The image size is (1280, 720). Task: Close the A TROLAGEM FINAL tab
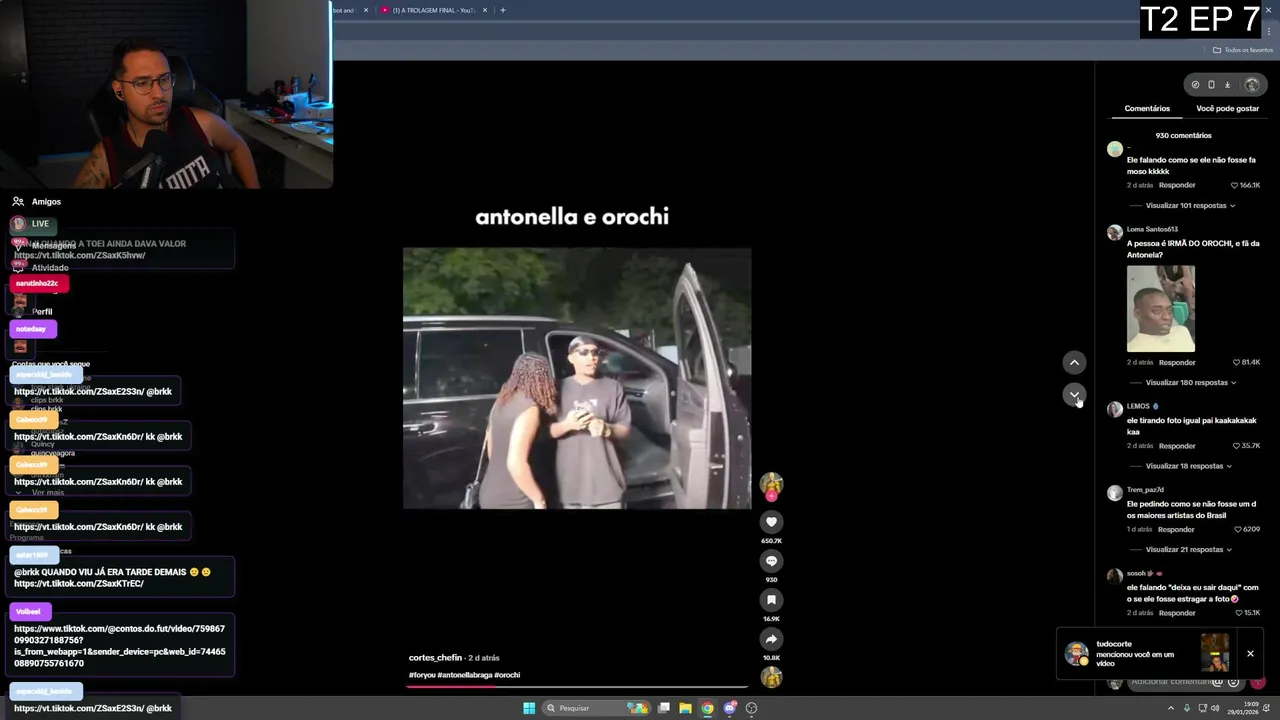(x=485, y=10)
